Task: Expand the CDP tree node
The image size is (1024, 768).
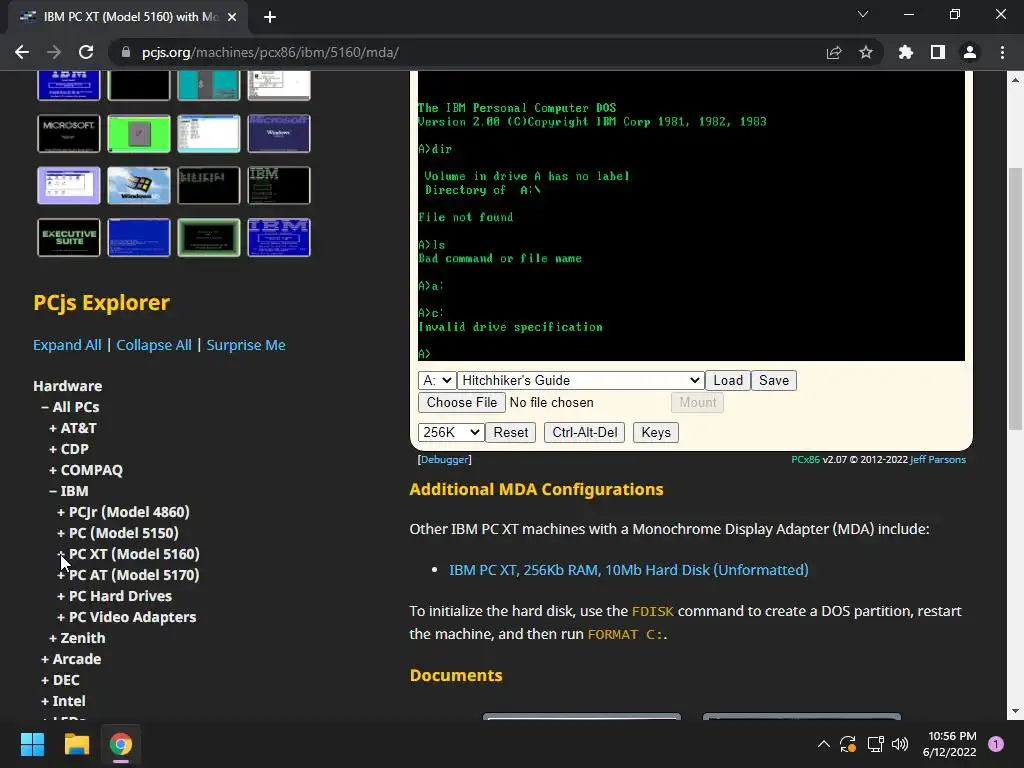Action: [x=53, y=449]
